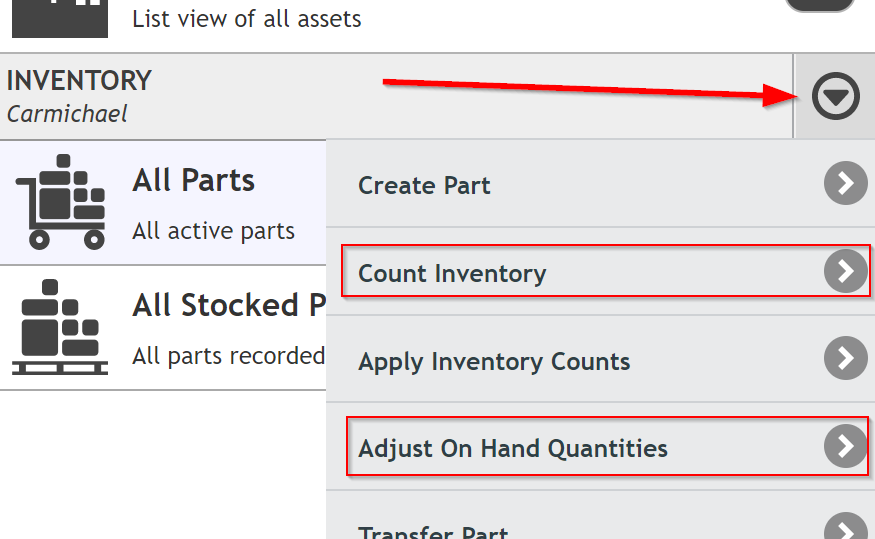Click the Count Inventory chevron icon
The height and width of the screenshot is (539, 875).
[846, 271]
